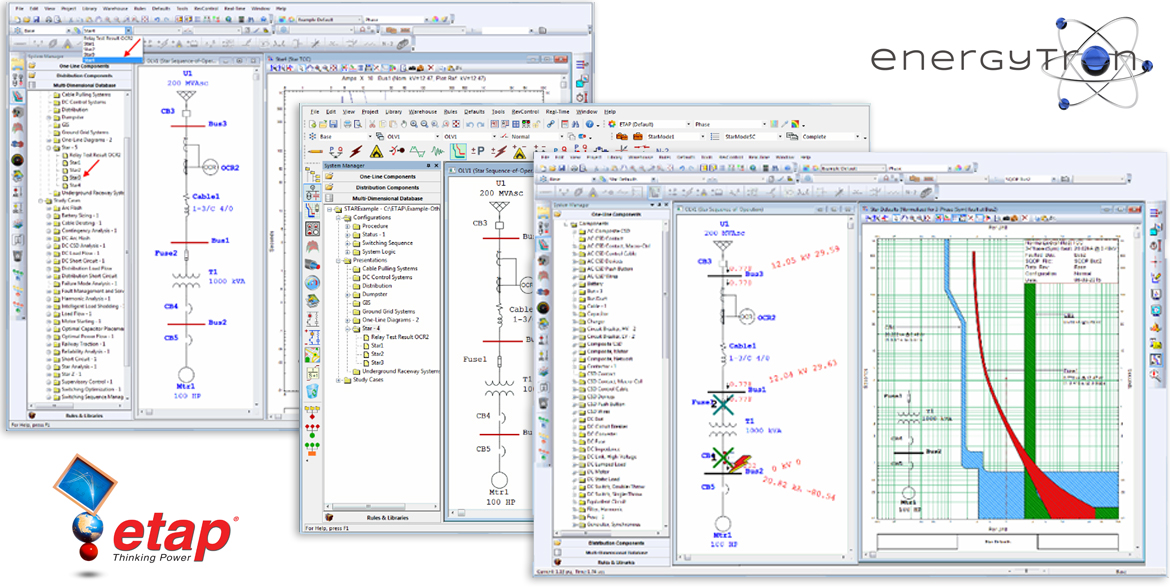This screenshot has width=1170, height=587.
Task: Click blue Help question icon in middle window
Action: [589, 124]
